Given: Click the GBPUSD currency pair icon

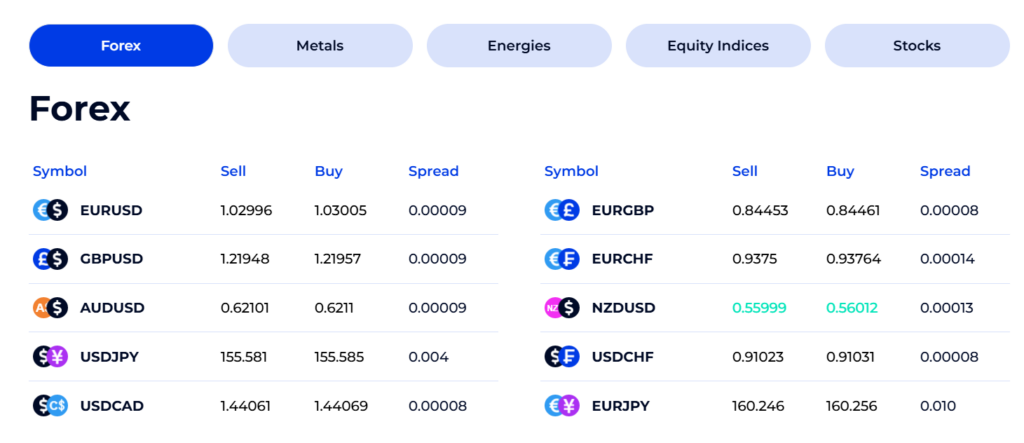Looking at the screenshot, I should pyautogui.click(x=50, y=259).
